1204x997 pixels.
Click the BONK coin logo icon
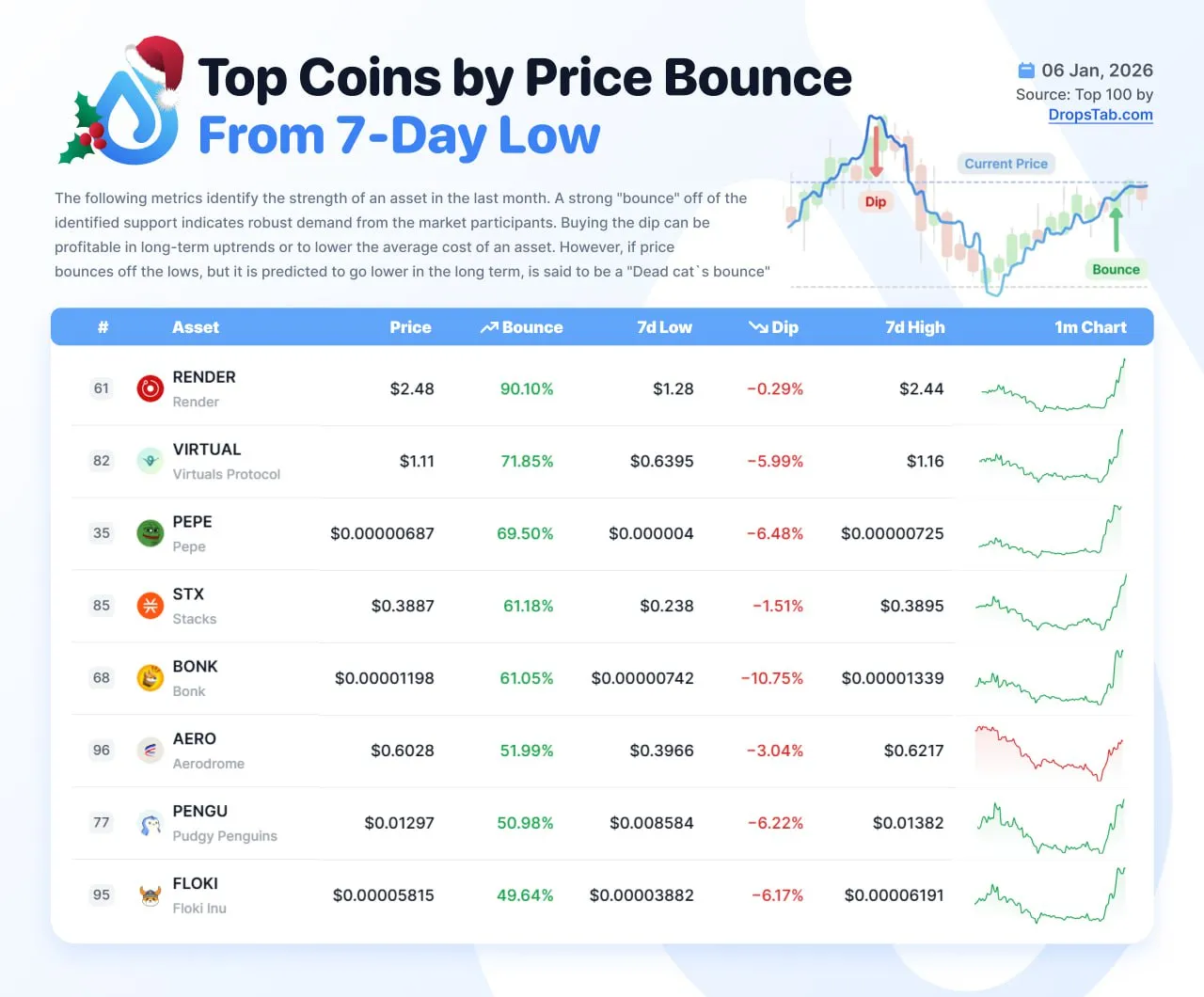tap(150, 678)
